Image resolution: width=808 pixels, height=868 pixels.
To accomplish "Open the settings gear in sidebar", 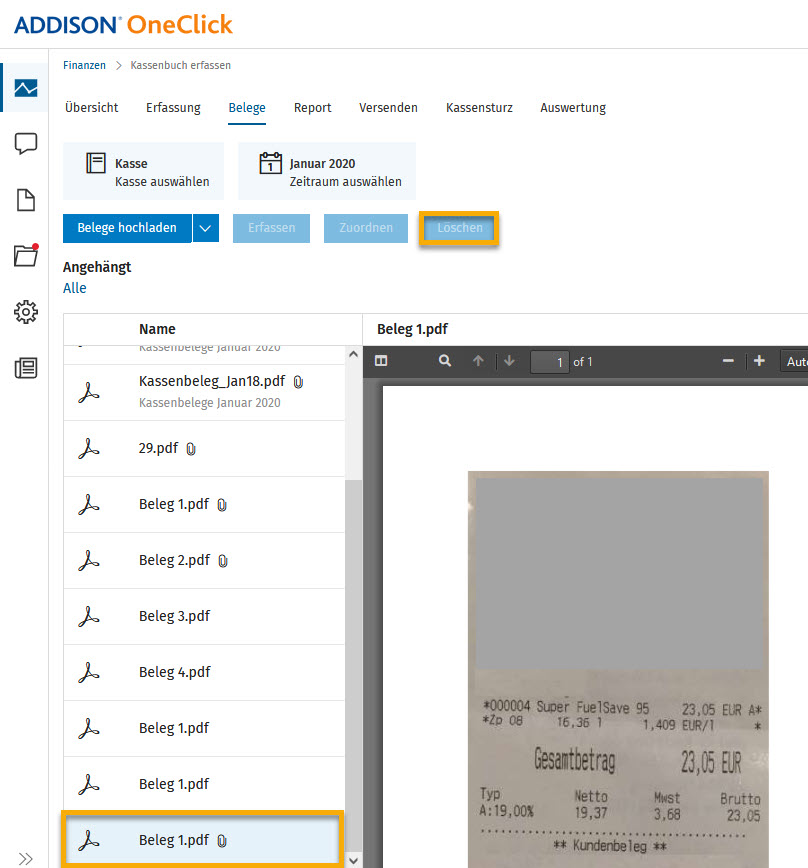I will [x=25, y=312].
